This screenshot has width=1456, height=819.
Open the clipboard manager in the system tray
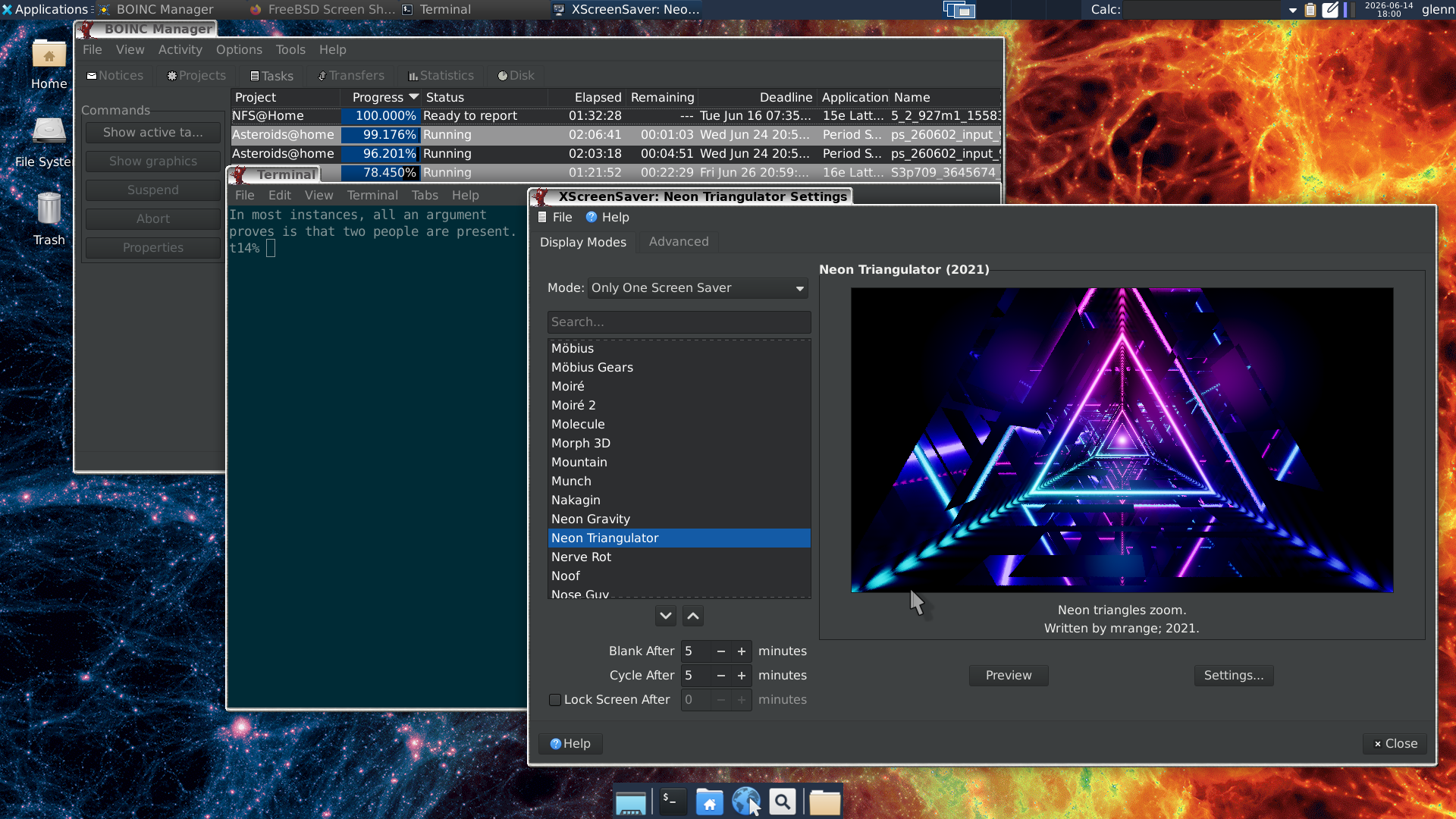1310,10
